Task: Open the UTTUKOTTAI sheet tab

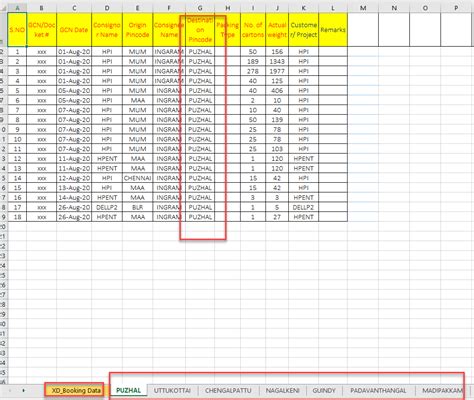Action: 172,390
